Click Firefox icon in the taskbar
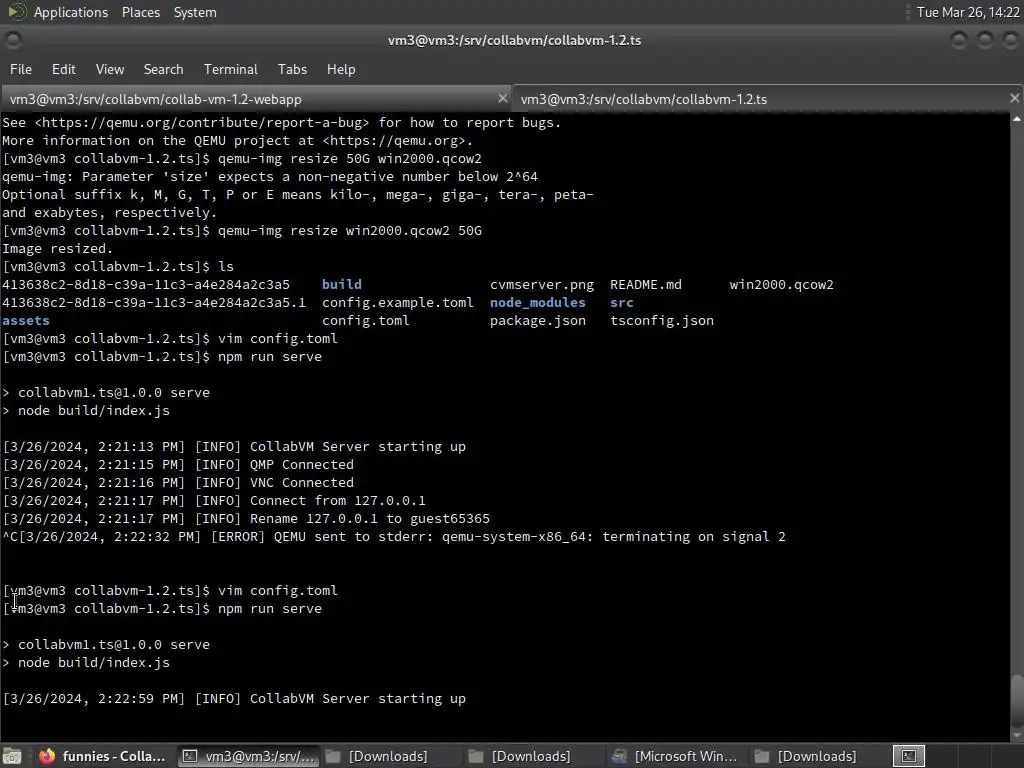 47,756
